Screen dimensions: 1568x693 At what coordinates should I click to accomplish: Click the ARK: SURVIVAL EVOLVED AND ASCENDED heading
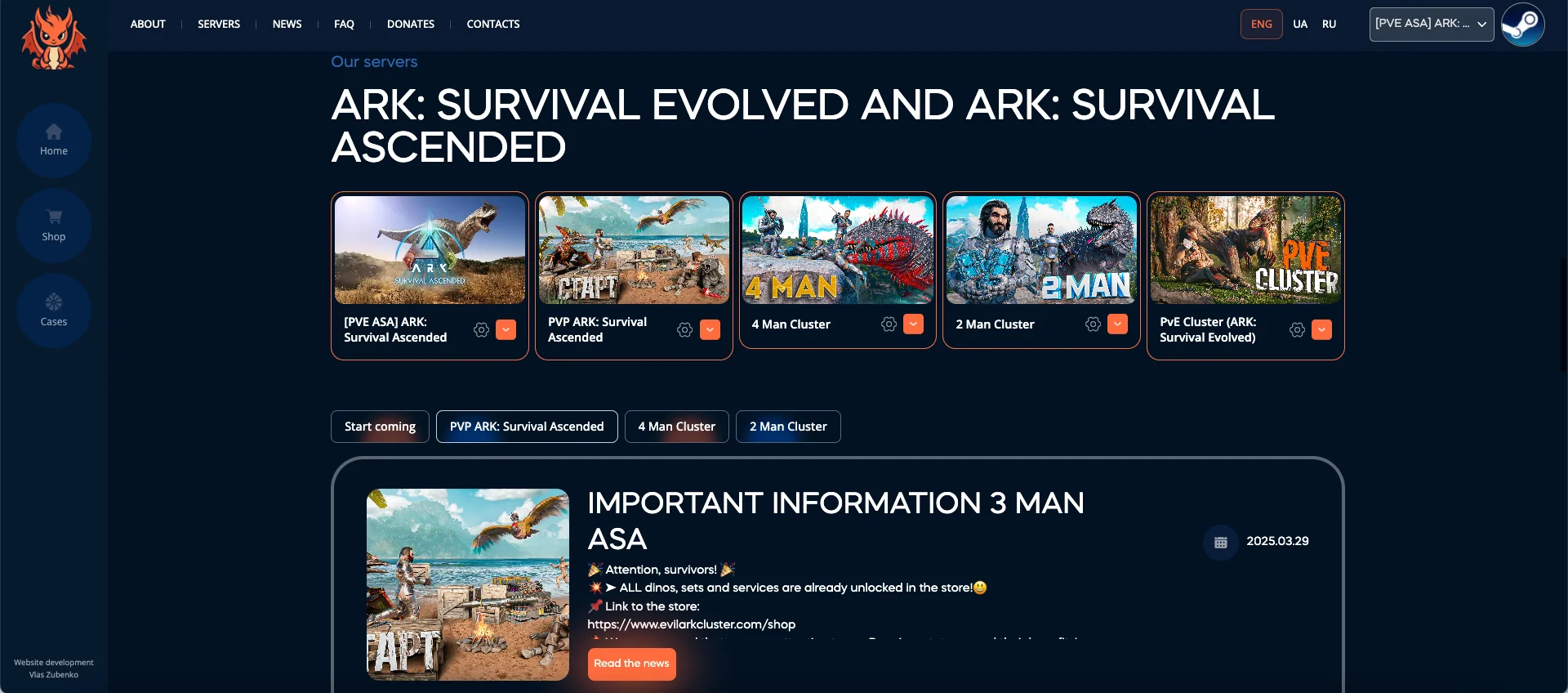click(803, 126)
